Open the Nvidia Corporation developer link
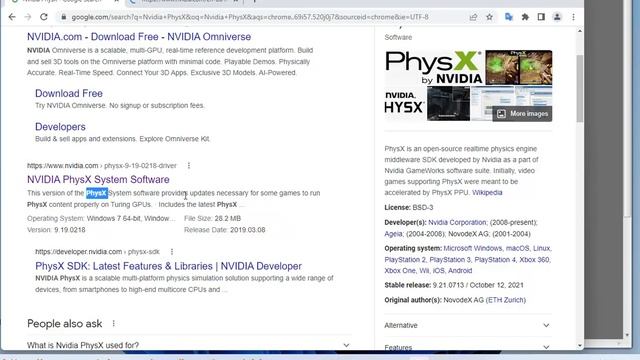Viewport: 640px width, 360px height. [x=457, y=222]
